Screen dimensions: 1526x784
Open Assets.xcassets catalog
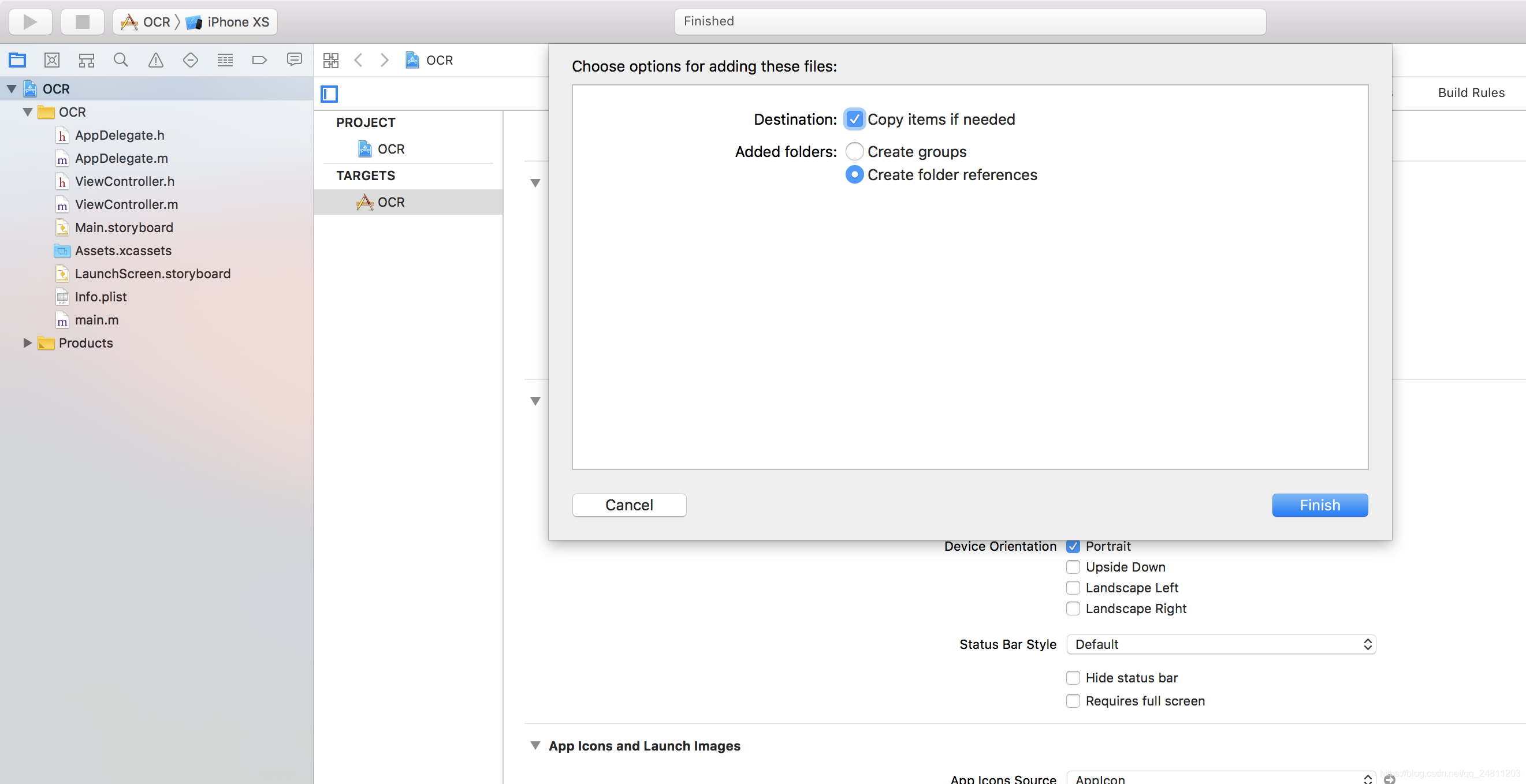(122, 251)
